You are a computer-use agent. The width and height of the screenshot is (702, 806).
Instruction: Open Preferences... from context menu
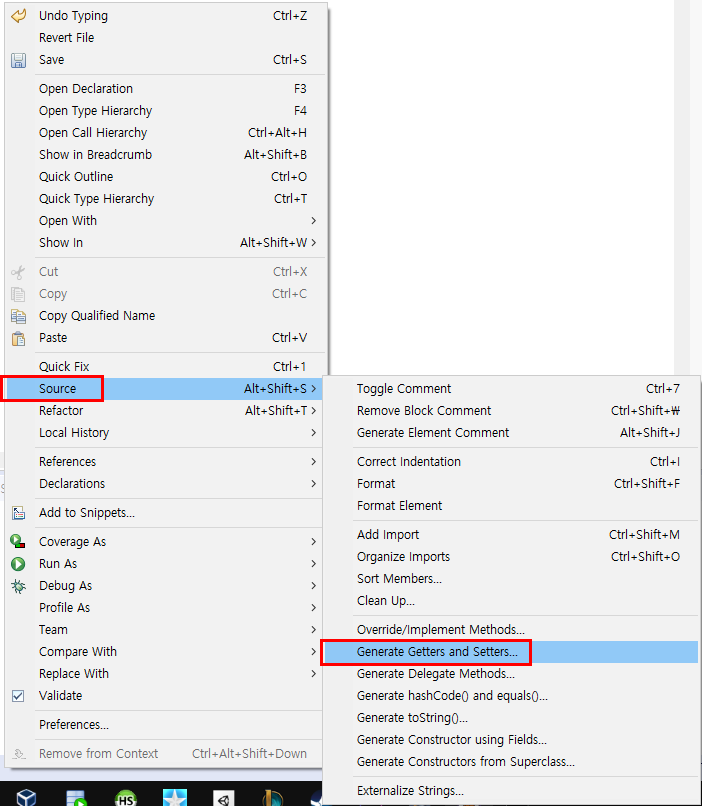(163, 725)
